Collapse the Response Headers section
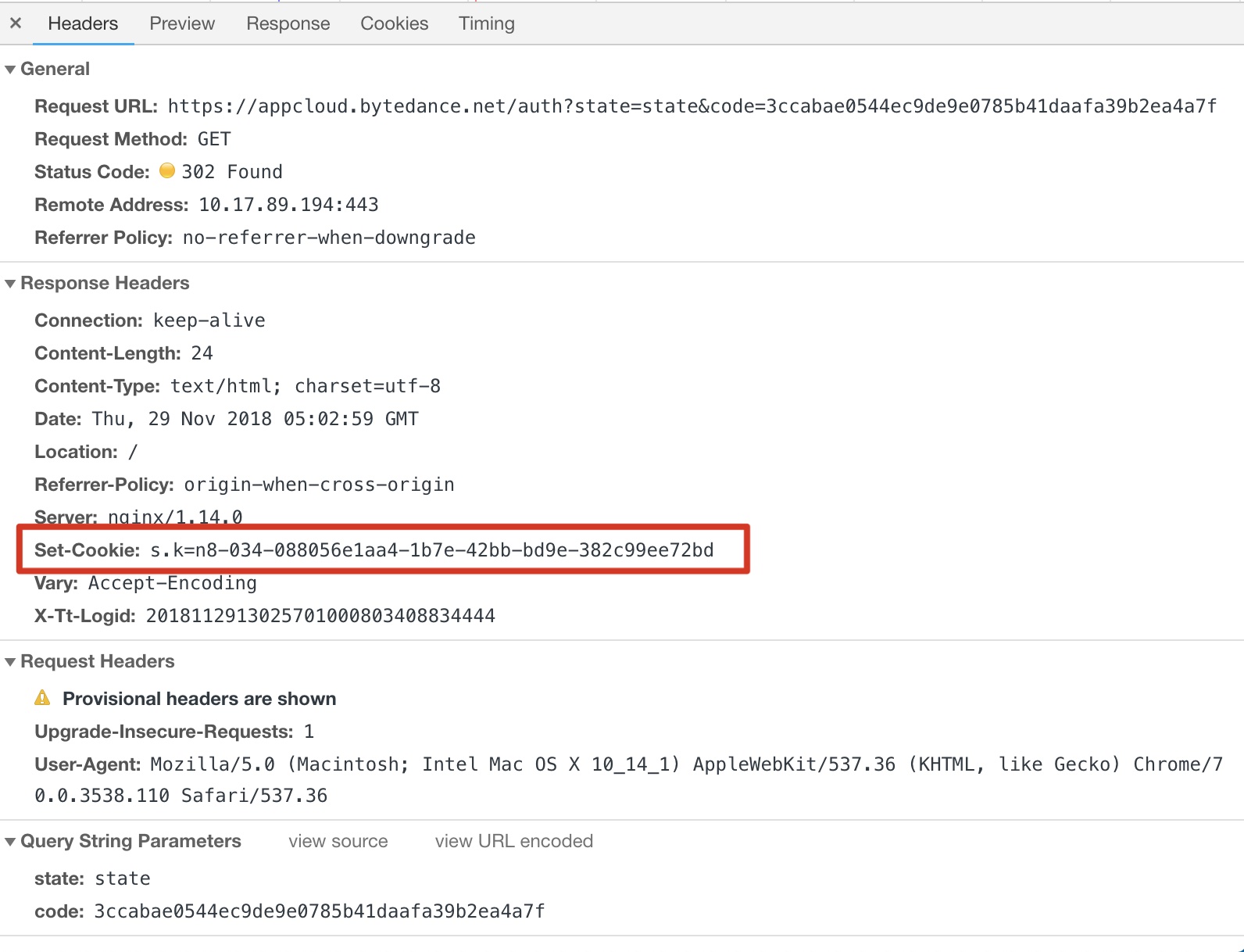Image resolution: width=1244 pixels, height=952 pixels. tap(10, 284)
